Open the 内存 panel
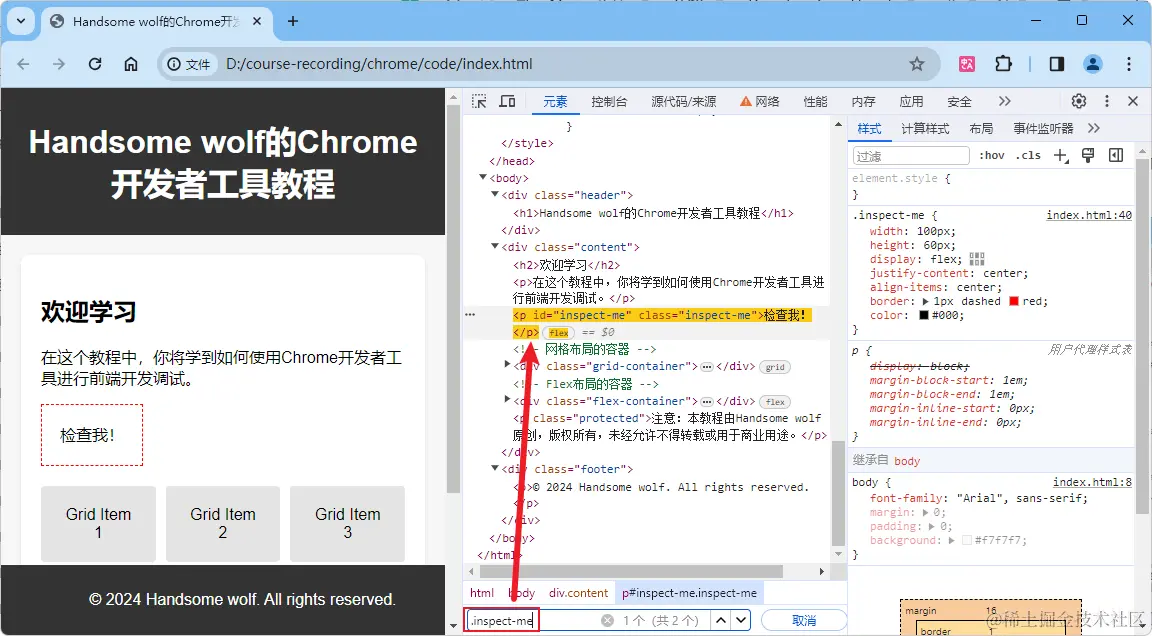 [863, 101]
